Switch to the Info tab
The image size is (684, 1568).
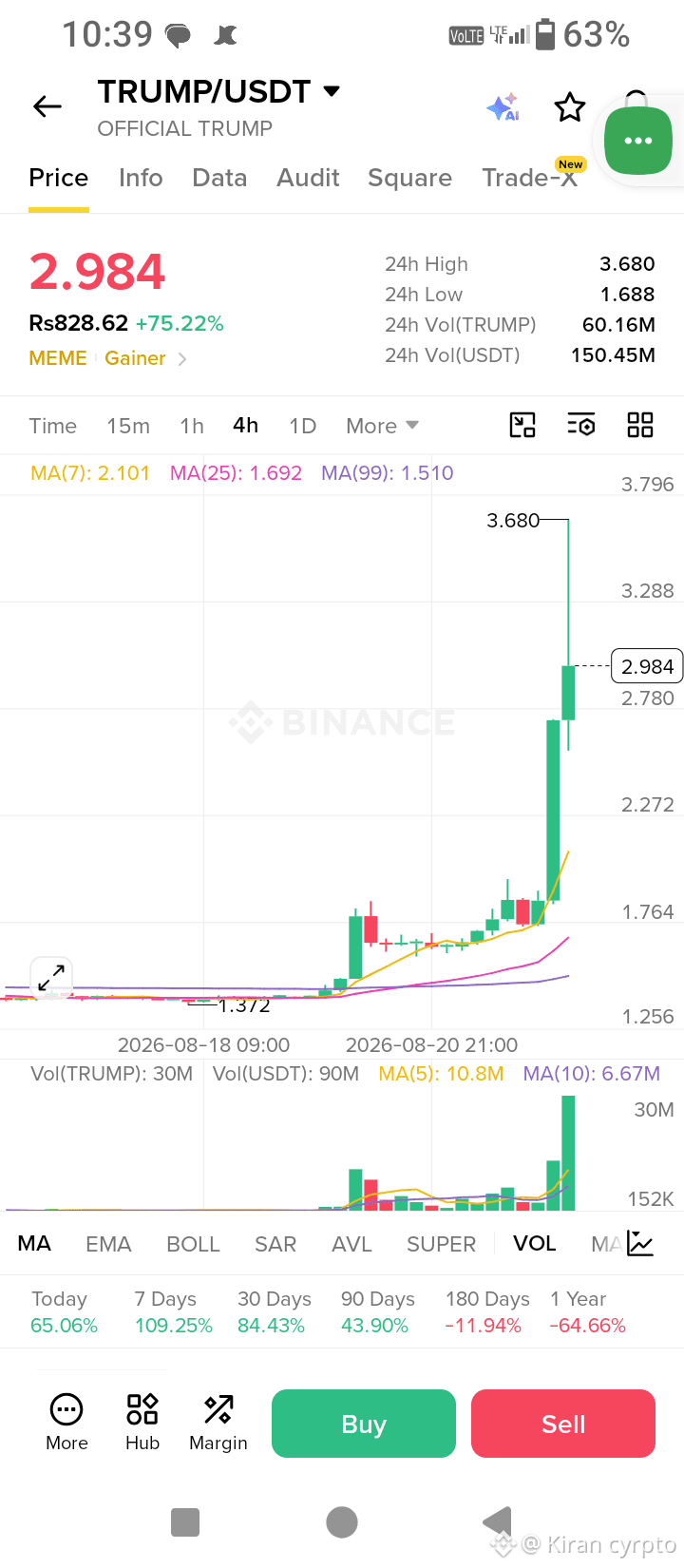(141, 178)
